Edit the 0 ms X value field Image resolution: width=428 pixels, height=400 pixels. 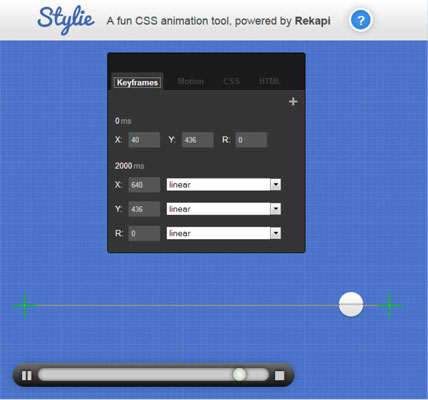(144, 140)
